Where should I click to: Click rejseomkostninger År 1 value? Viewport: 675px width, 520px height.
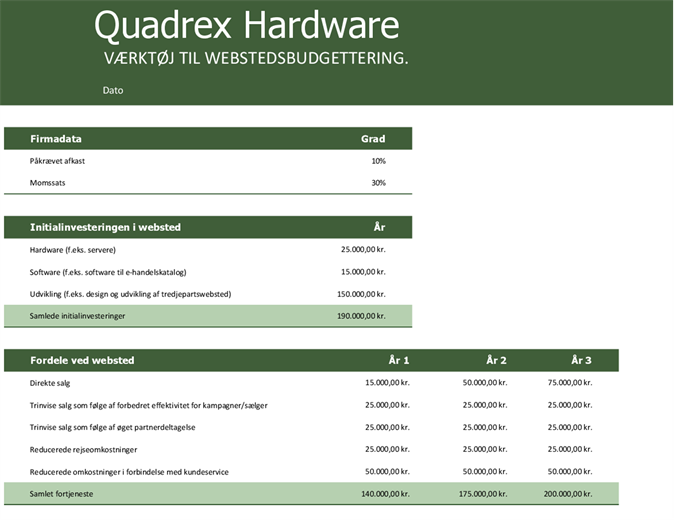coord(387,449)
